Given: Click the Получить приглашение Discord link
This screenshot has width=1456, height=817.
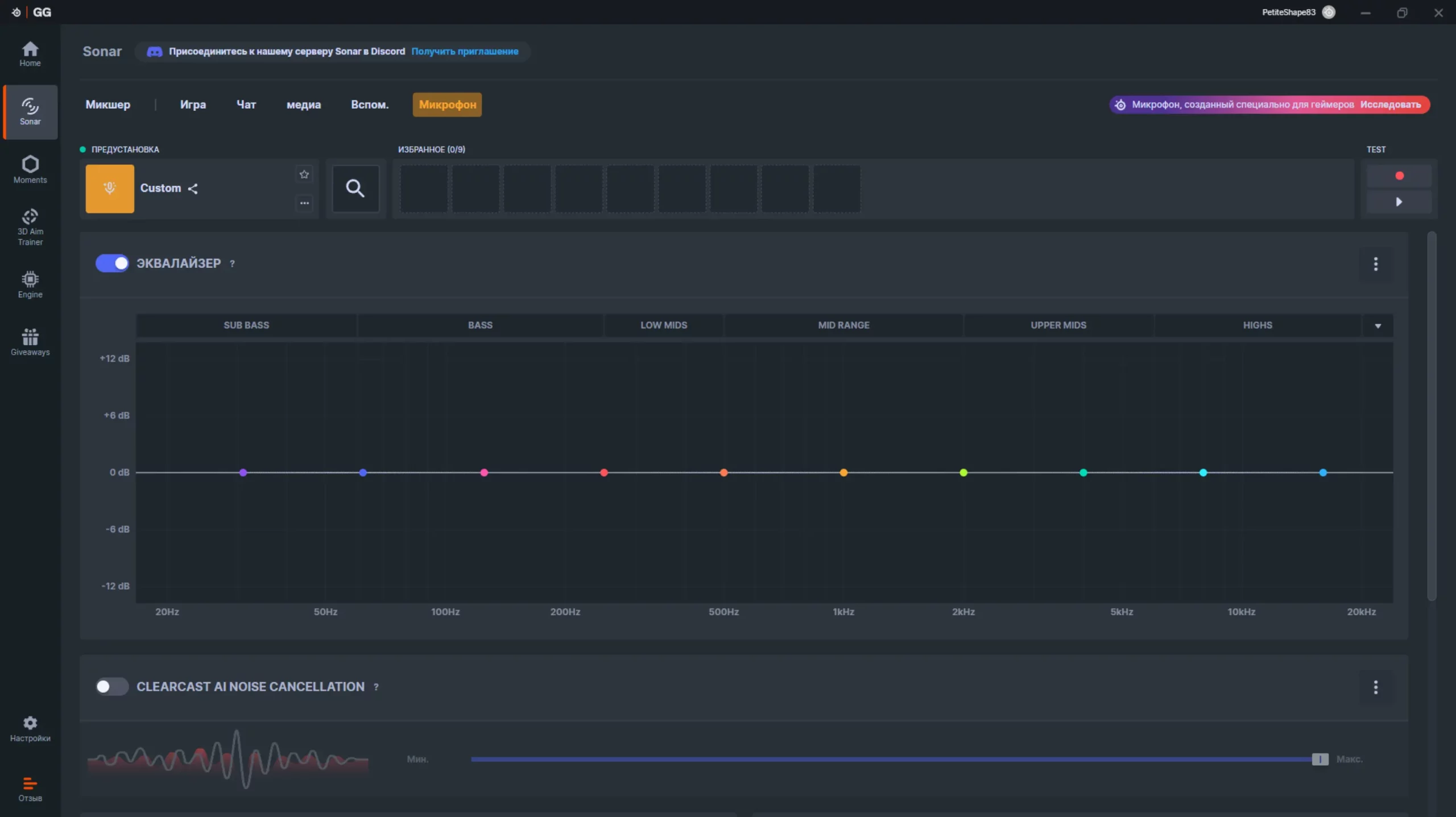Looking at the screenshot, I should click(465, 51).
